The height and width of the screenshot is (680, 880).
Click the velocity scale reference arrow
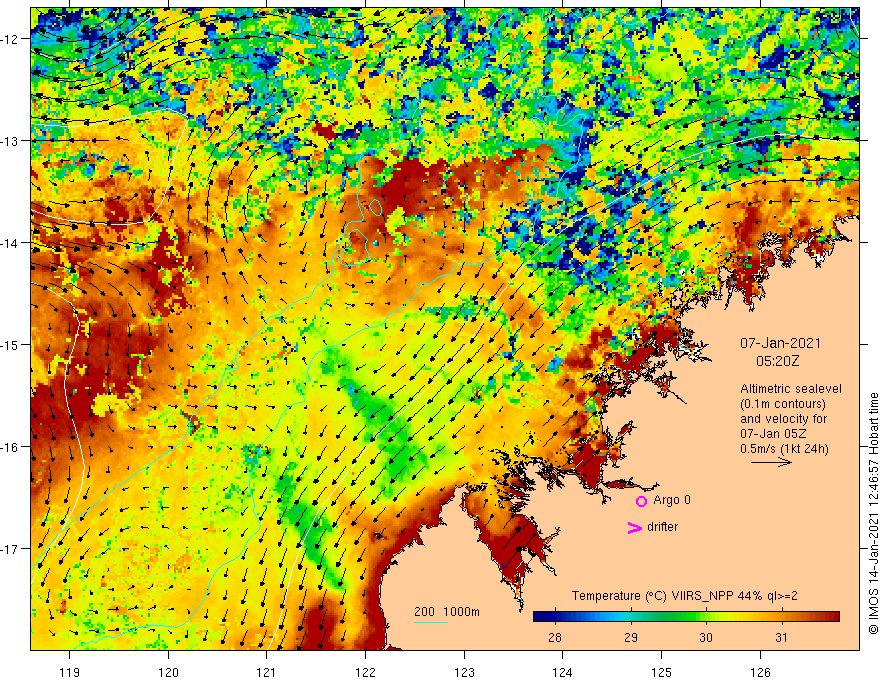(771, 462)
